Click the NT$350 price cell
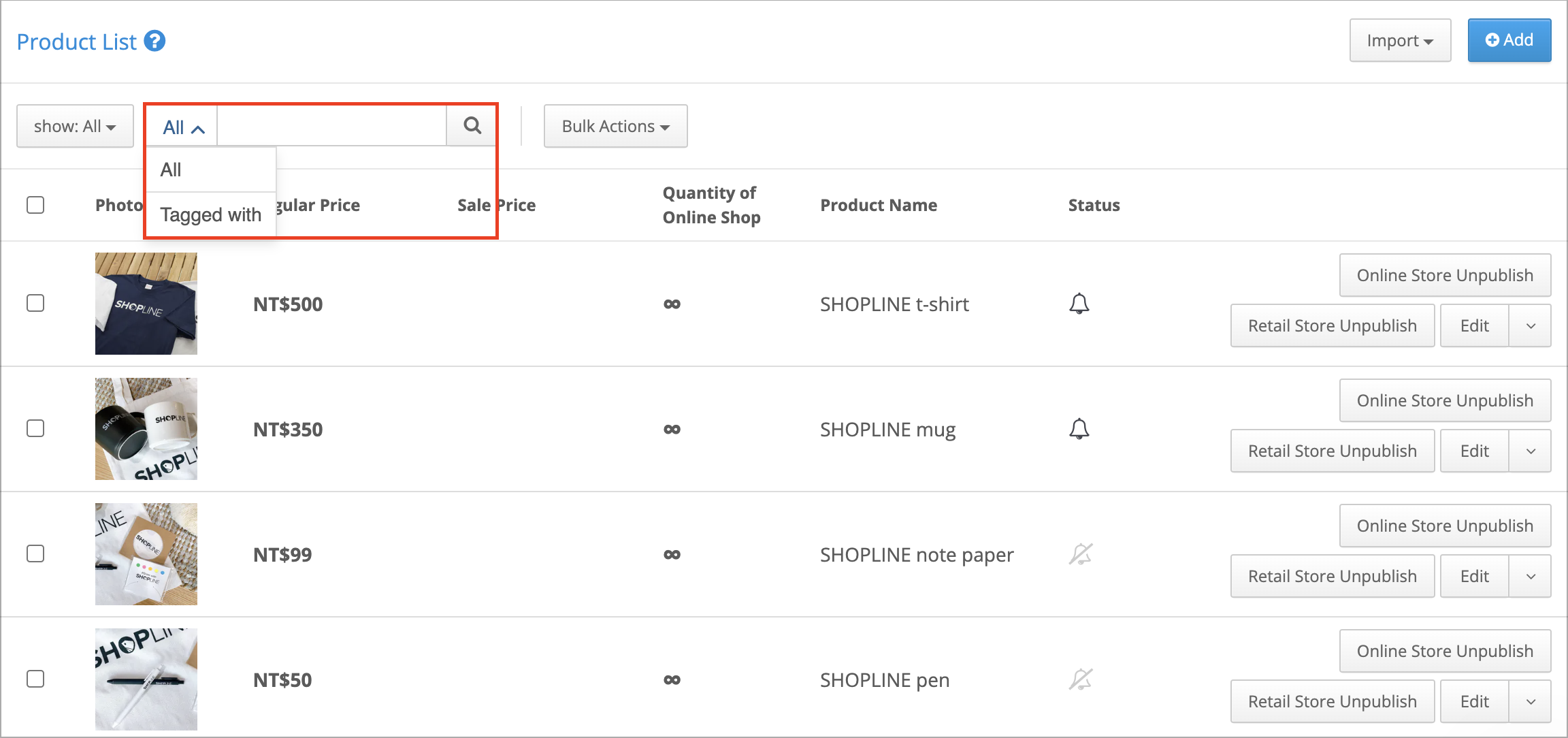The height and width of the screenshot is (738, 1568). click(288, 430)
